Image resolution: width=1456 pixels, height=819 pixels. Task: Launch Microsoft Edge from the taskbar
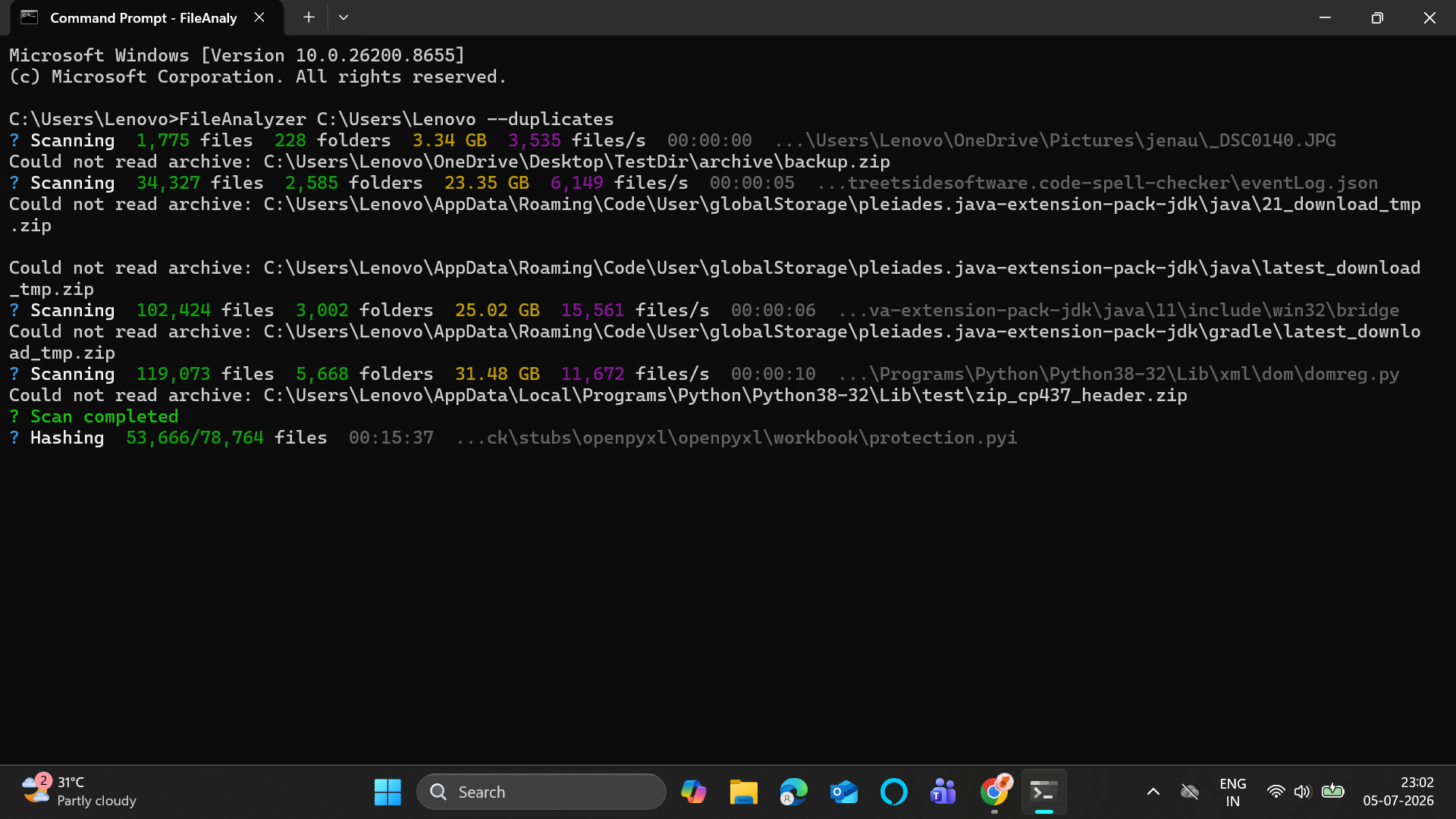pos(793,792)
